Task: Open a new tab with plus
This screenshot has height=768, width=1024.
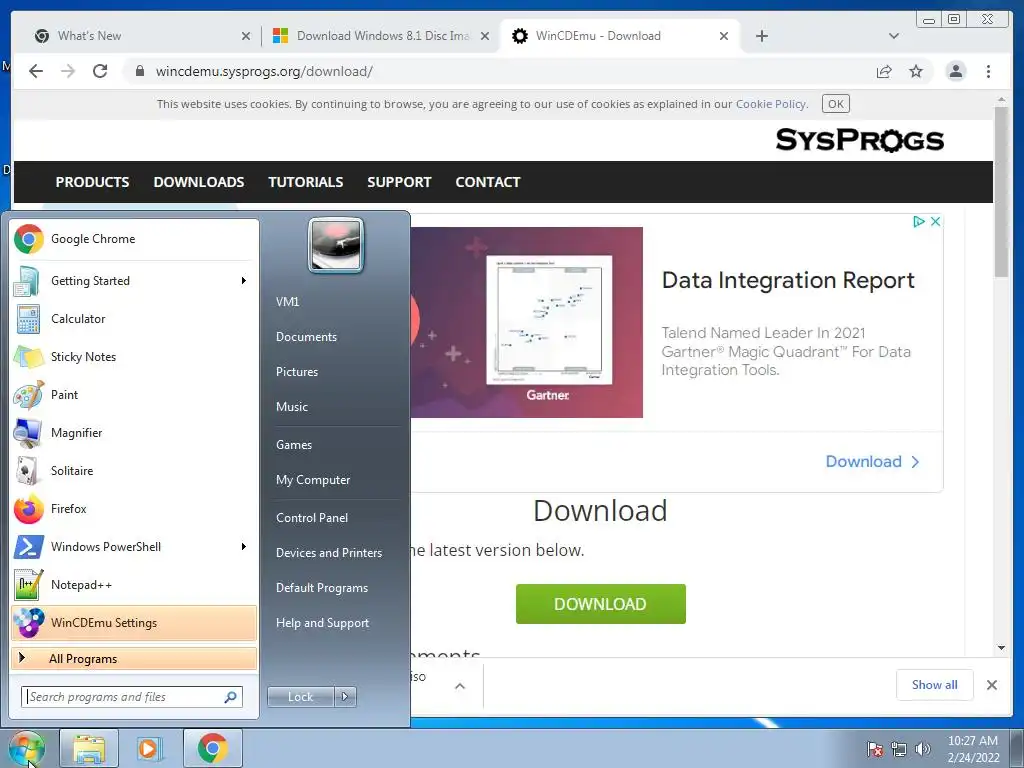Action: pyautogui.click(x=761, y=36)
